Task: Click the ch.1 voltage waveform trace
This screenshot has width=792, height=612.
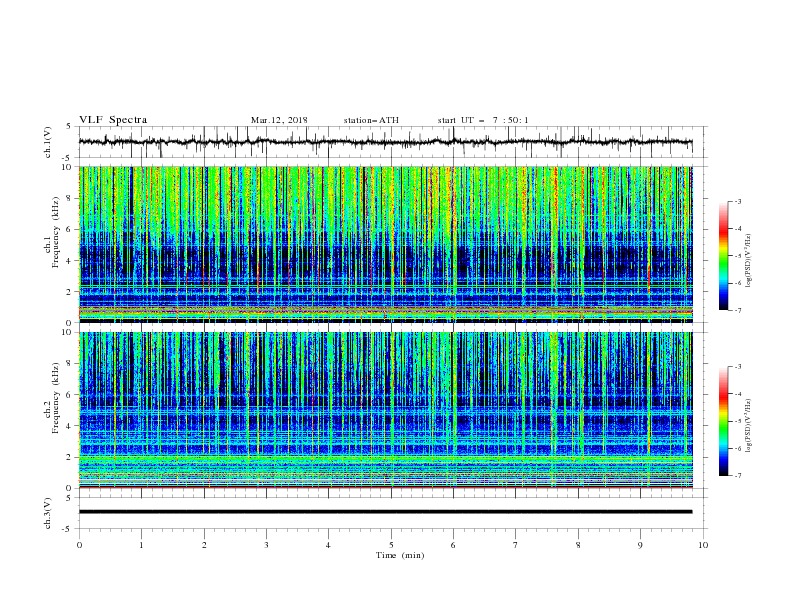Action: coord(385,142)
